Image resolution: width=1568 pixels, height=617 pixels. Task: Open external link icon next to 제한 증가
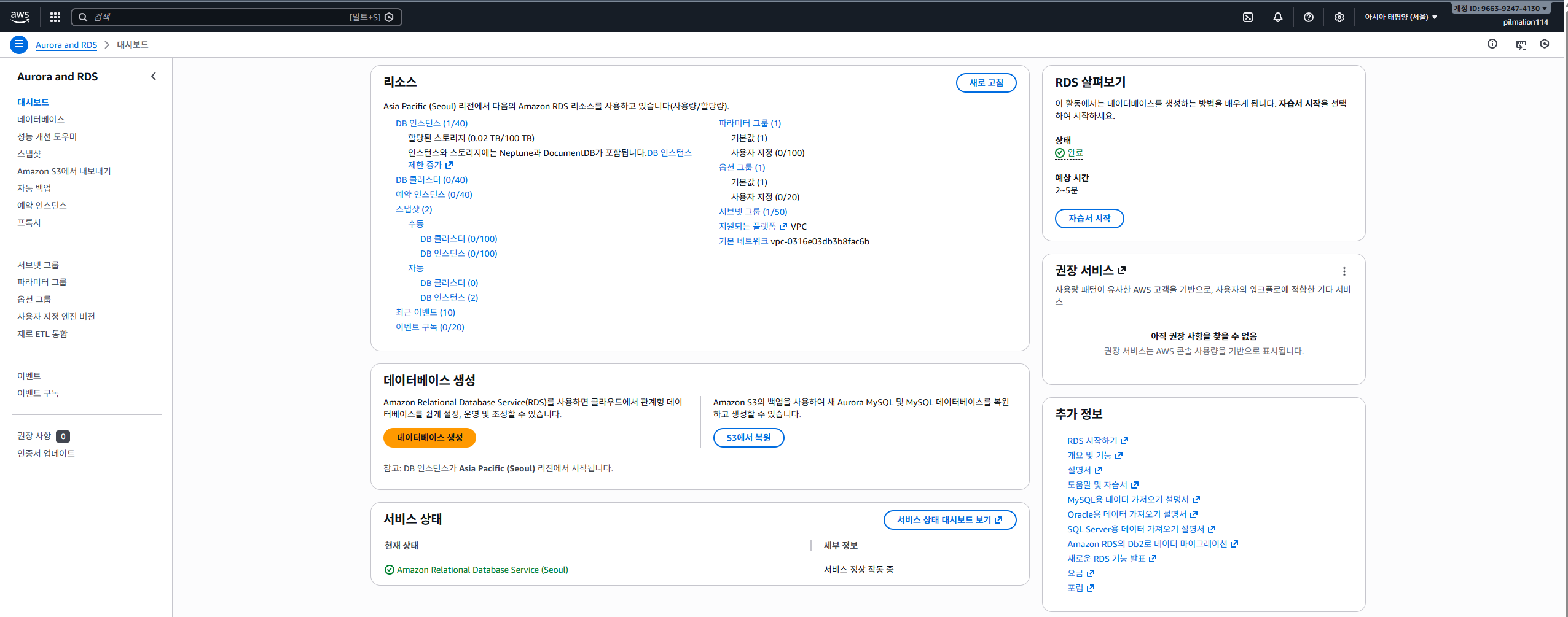[449, 165]
